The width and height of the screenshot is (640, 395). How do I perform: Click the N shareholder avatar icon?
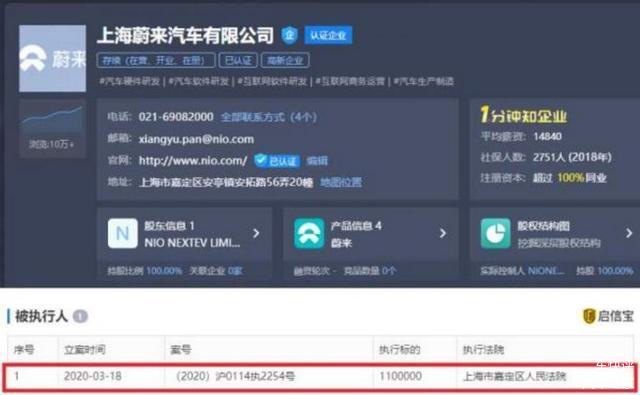tap(123, 233)
